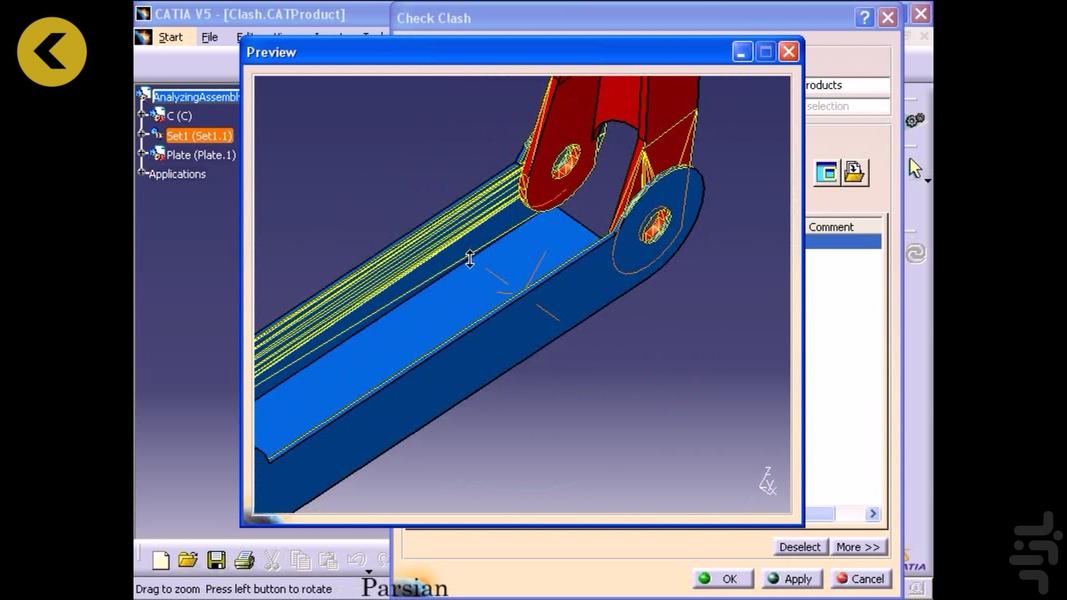Select the pointer tool on the right toolbar
Screen dimensions: 1067x600
pos(915,167)
